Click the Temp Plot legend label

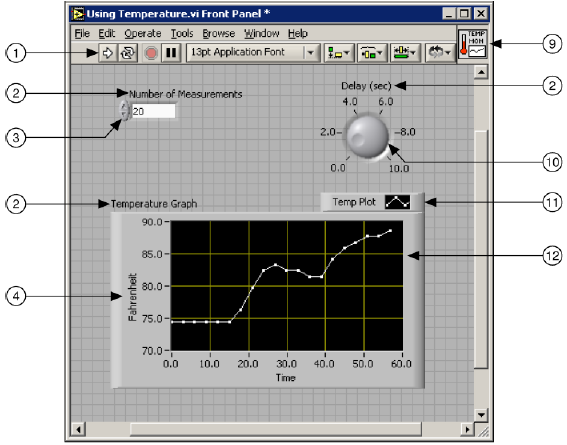click(354, 202)
